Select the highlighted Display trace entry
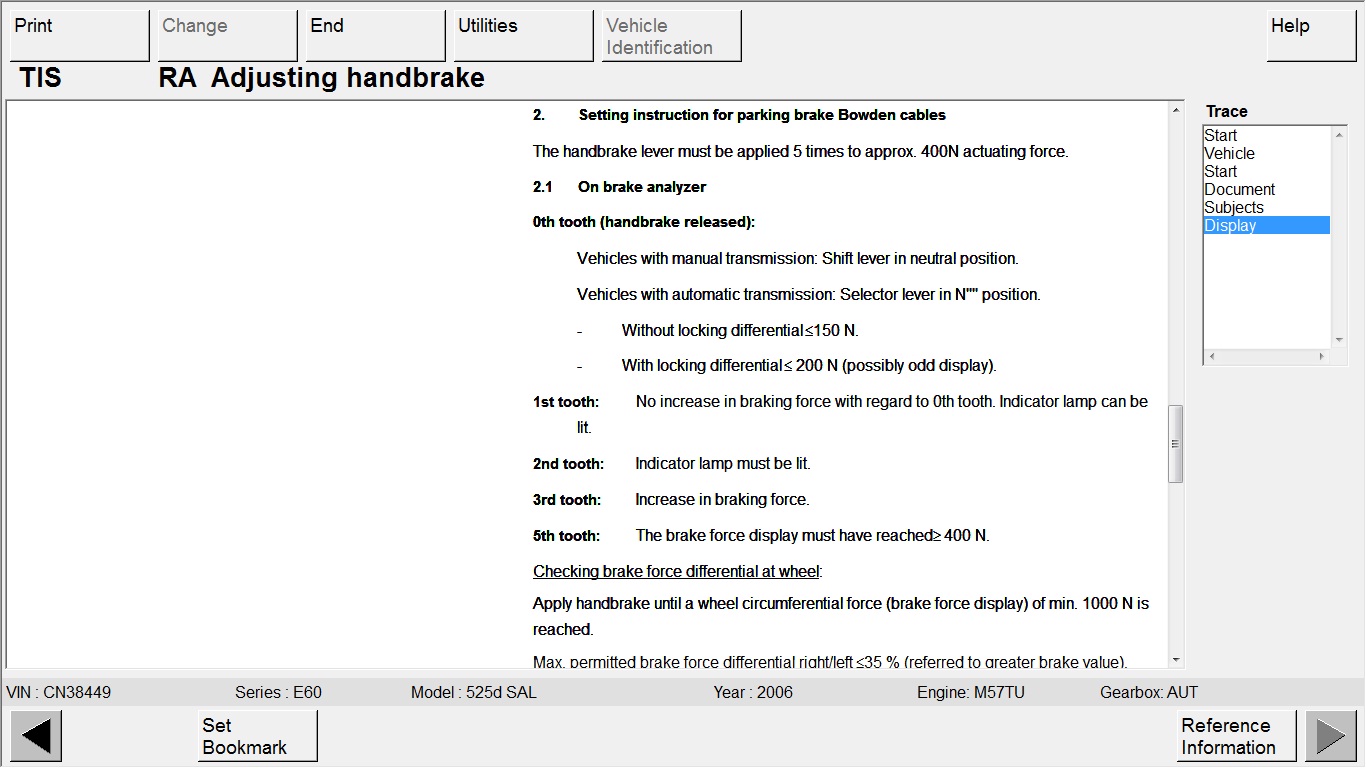This screenshot has width=1366, height=768. click(x=1267, y=225)
